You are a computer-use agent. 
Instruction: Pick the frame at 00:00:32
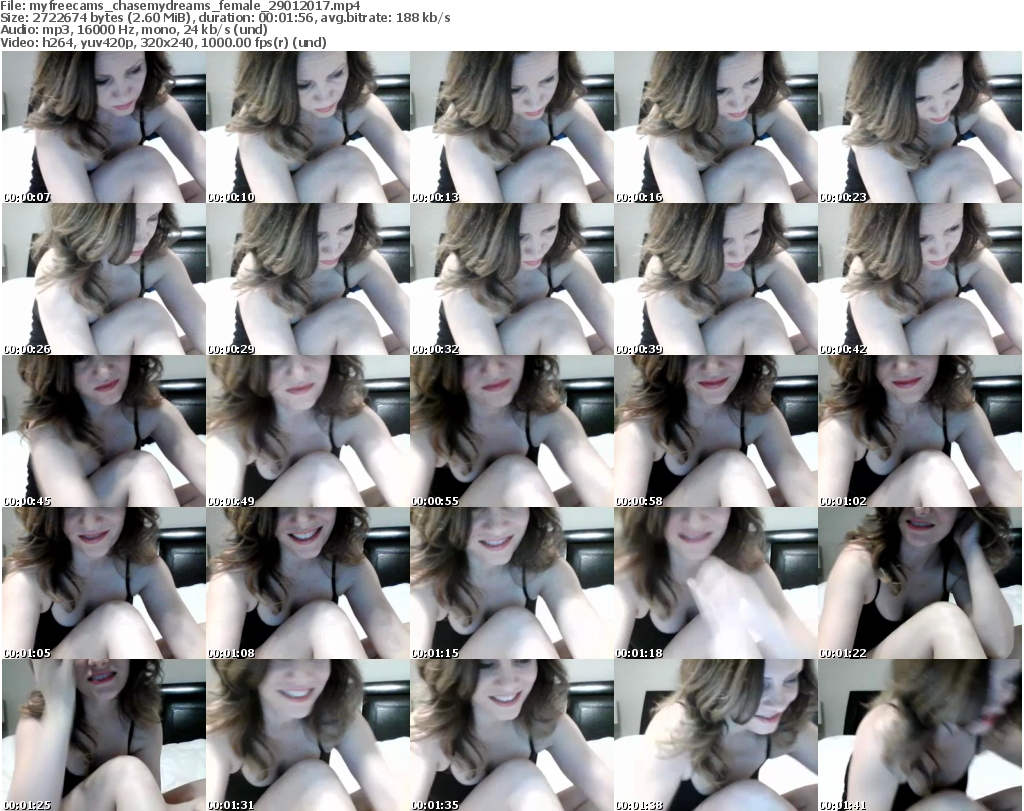[512, 279]
